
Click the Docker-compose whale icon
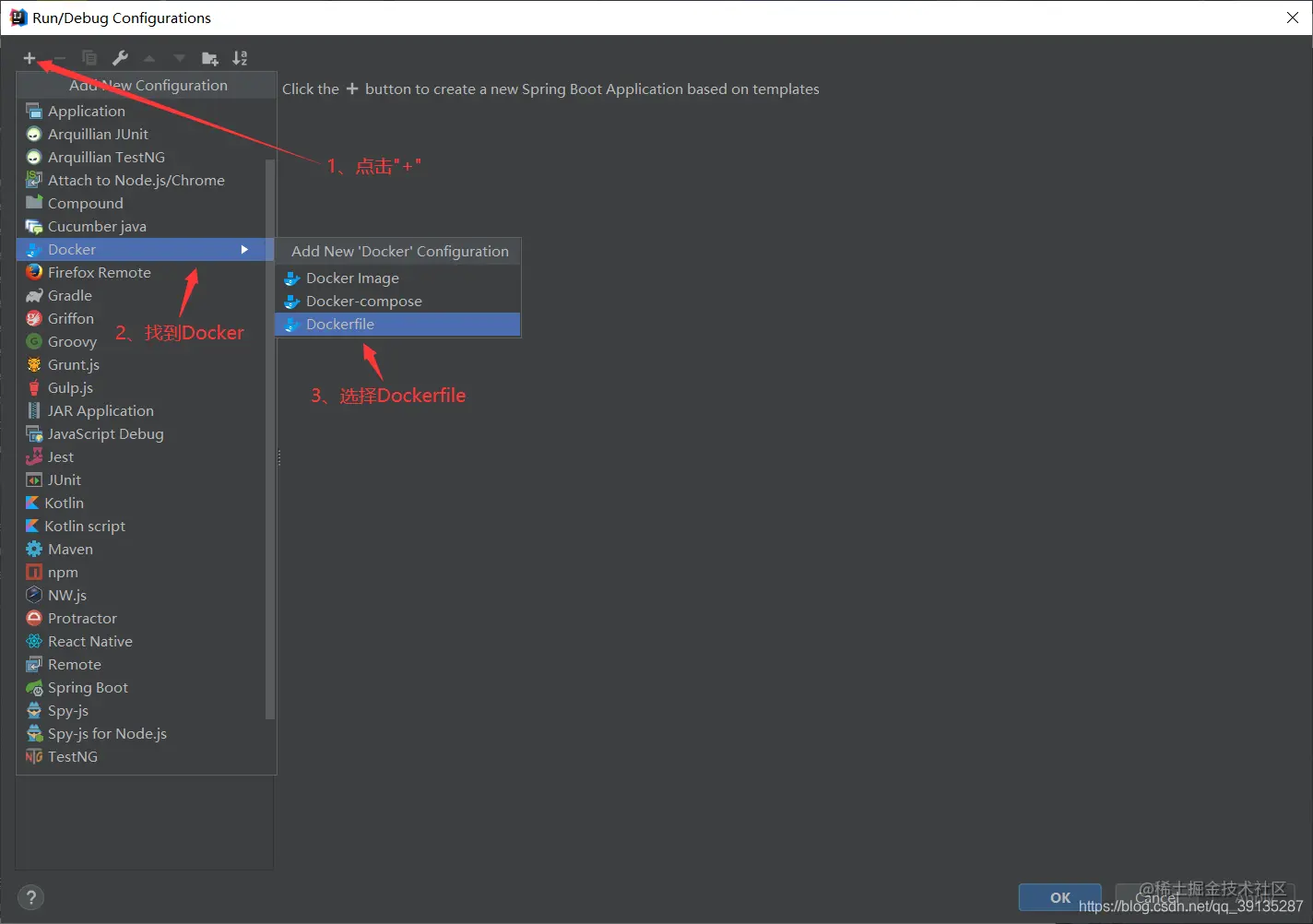tap(292, 302)
